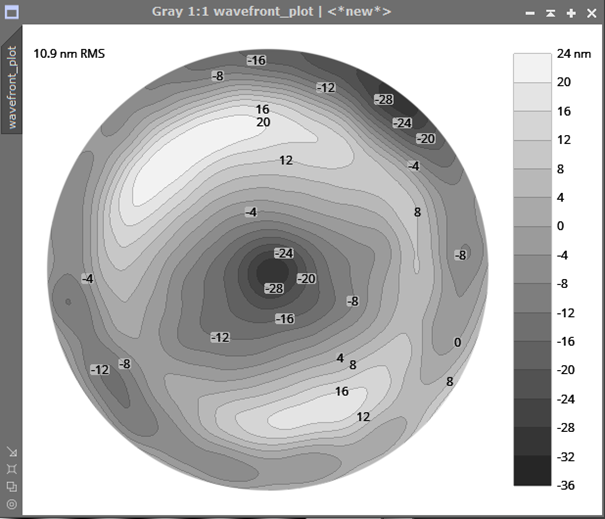605x519 pixels.
Task: Close the wavefront_plot image window
Action: (x=591, y=13)
